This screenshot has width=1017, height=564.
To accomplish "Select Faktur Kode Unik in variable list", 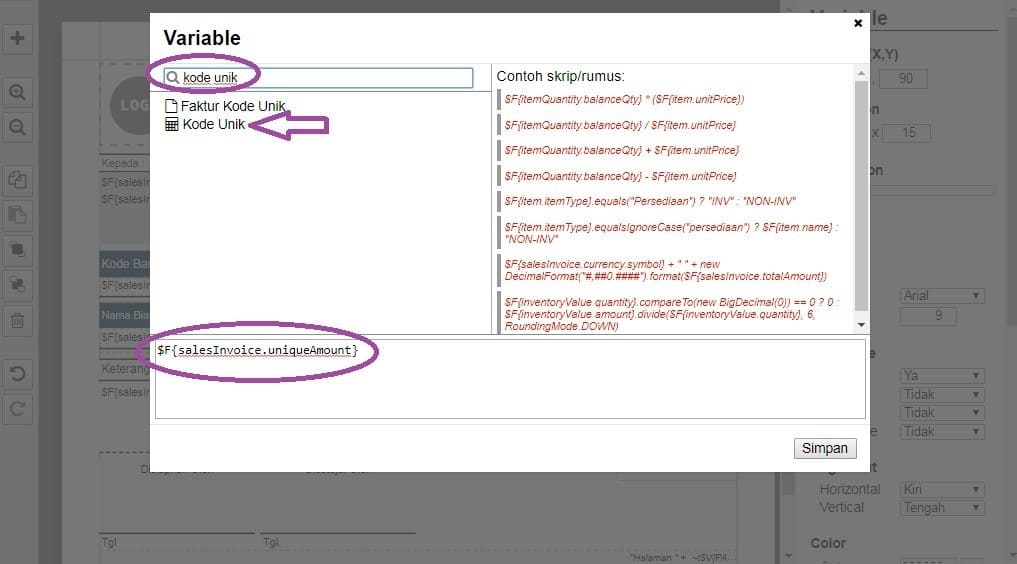I will [233, 106].
